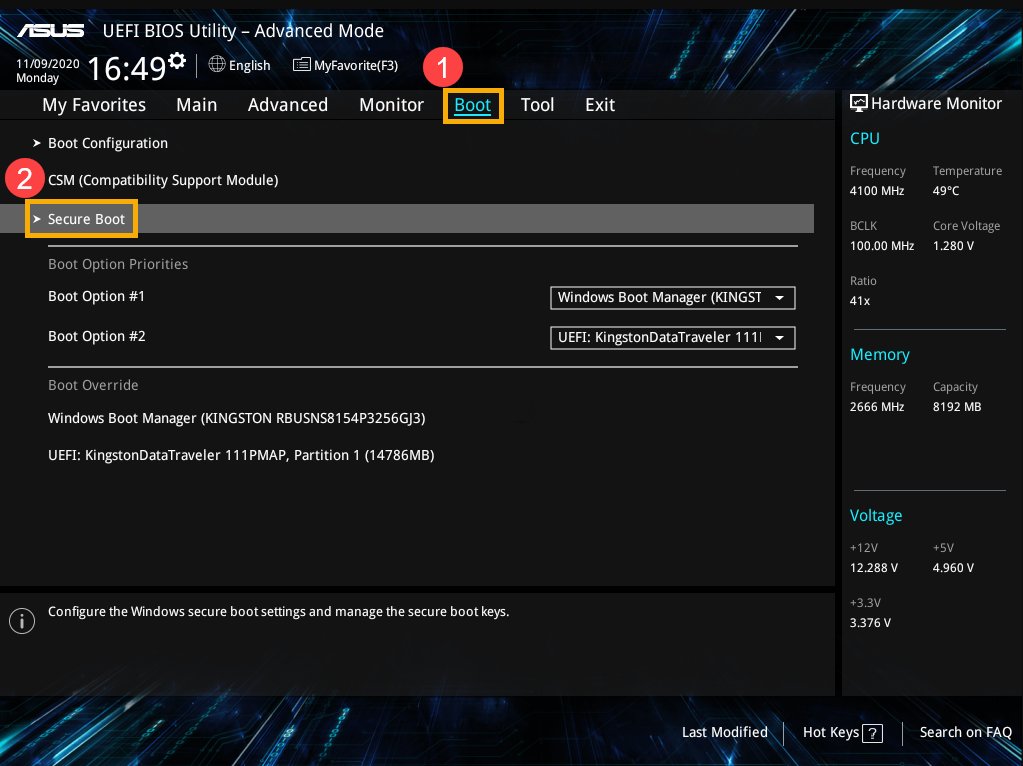Select Windows Boot Manager under Boot Override

(x=236, y=418)
